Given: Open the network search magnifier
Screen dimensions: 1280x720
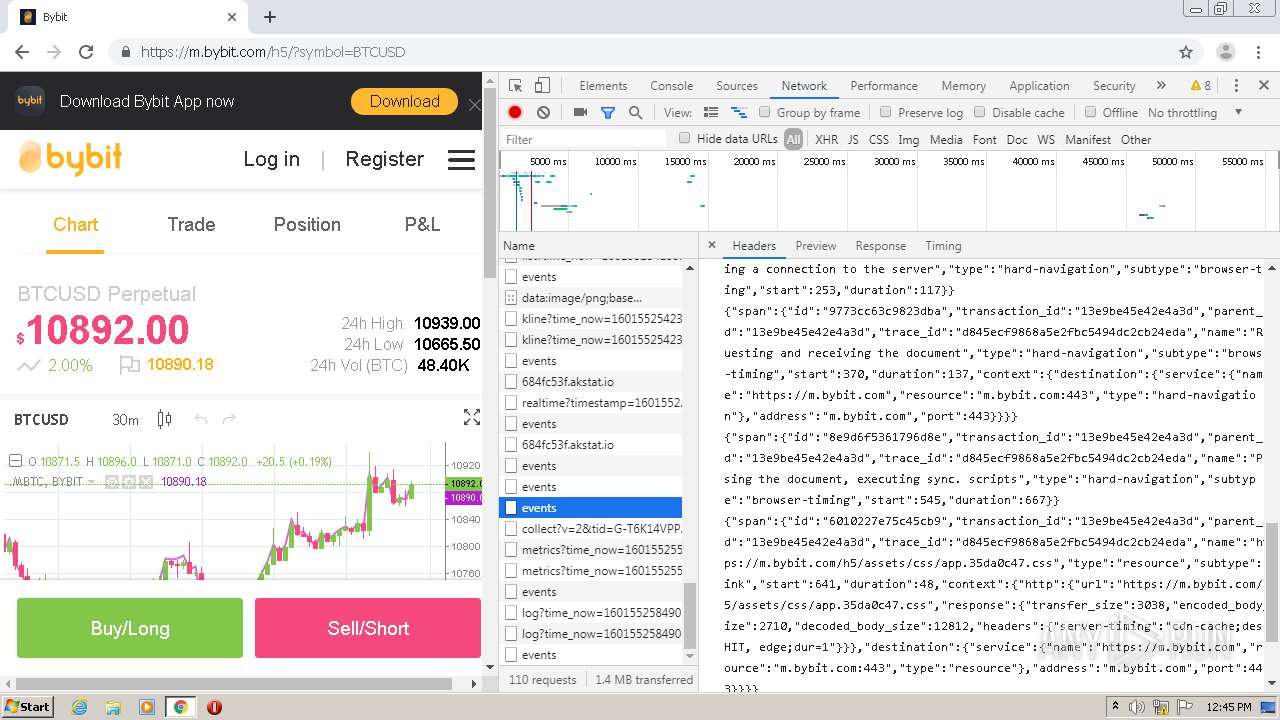Looking at the screenshot, I should pos(635,113).
